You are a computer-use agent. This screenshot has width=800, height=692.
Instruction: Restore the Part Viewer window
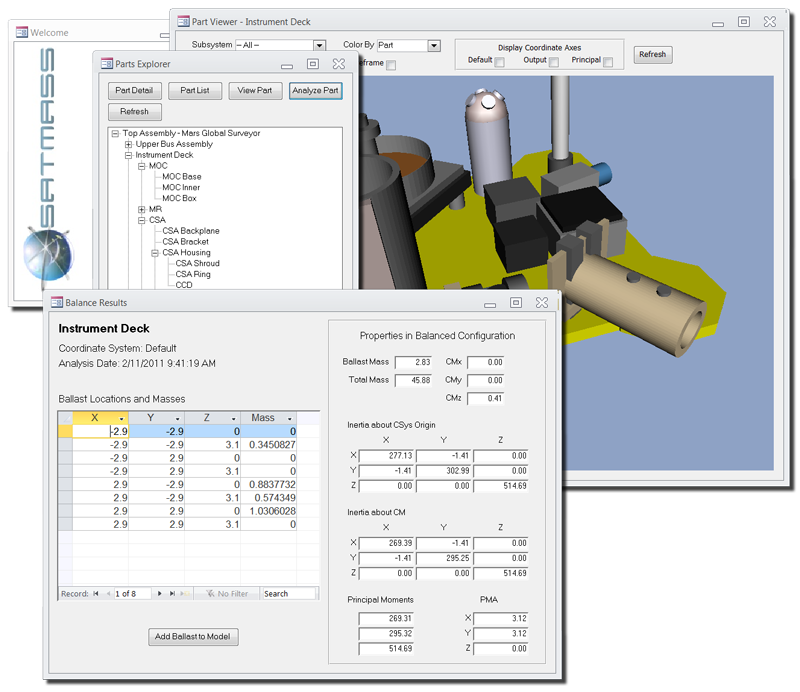coord(744,21)
